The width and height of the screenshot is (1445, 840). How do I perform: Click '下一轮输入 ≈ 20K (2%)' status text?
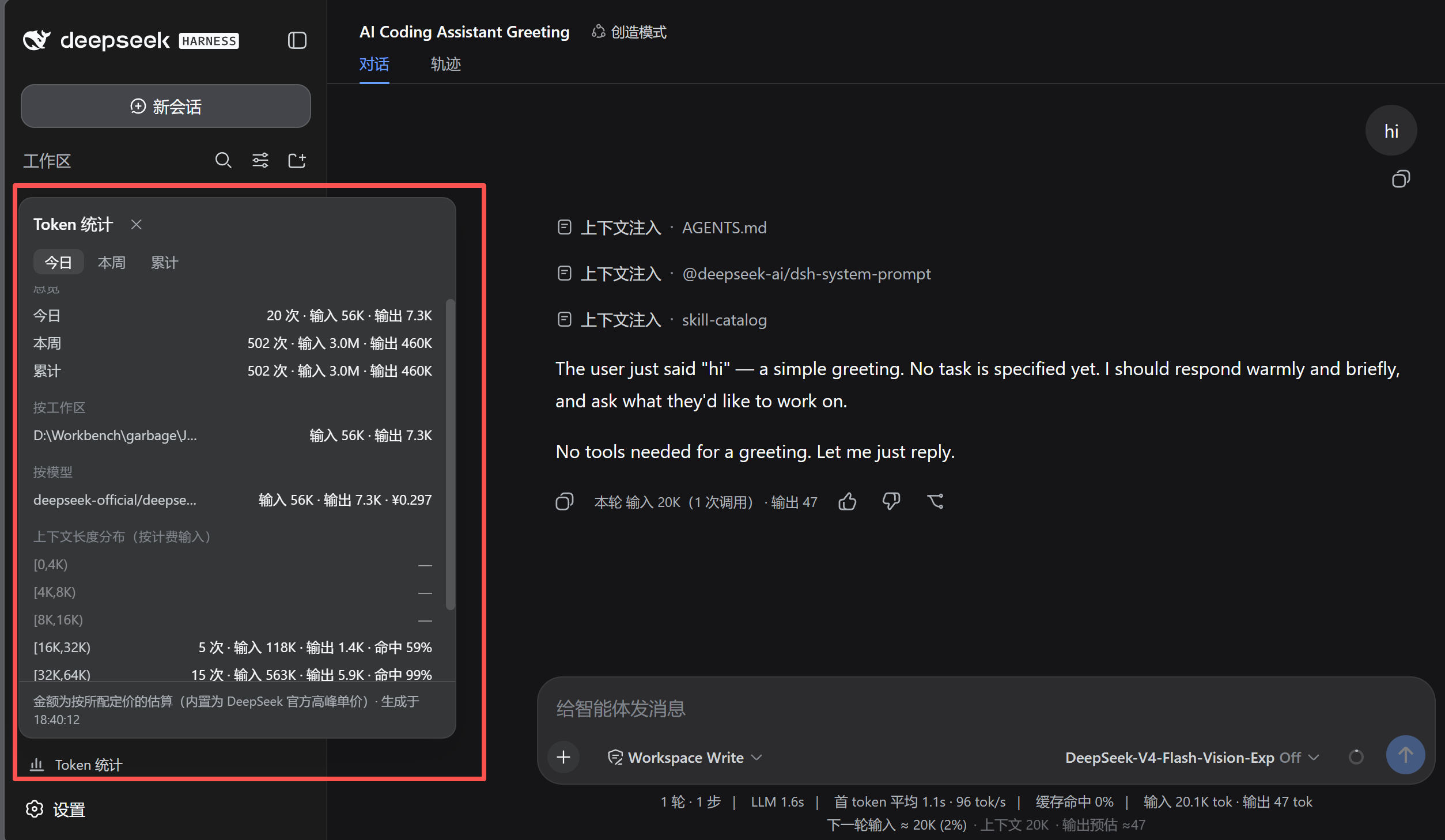pos(896,825)
